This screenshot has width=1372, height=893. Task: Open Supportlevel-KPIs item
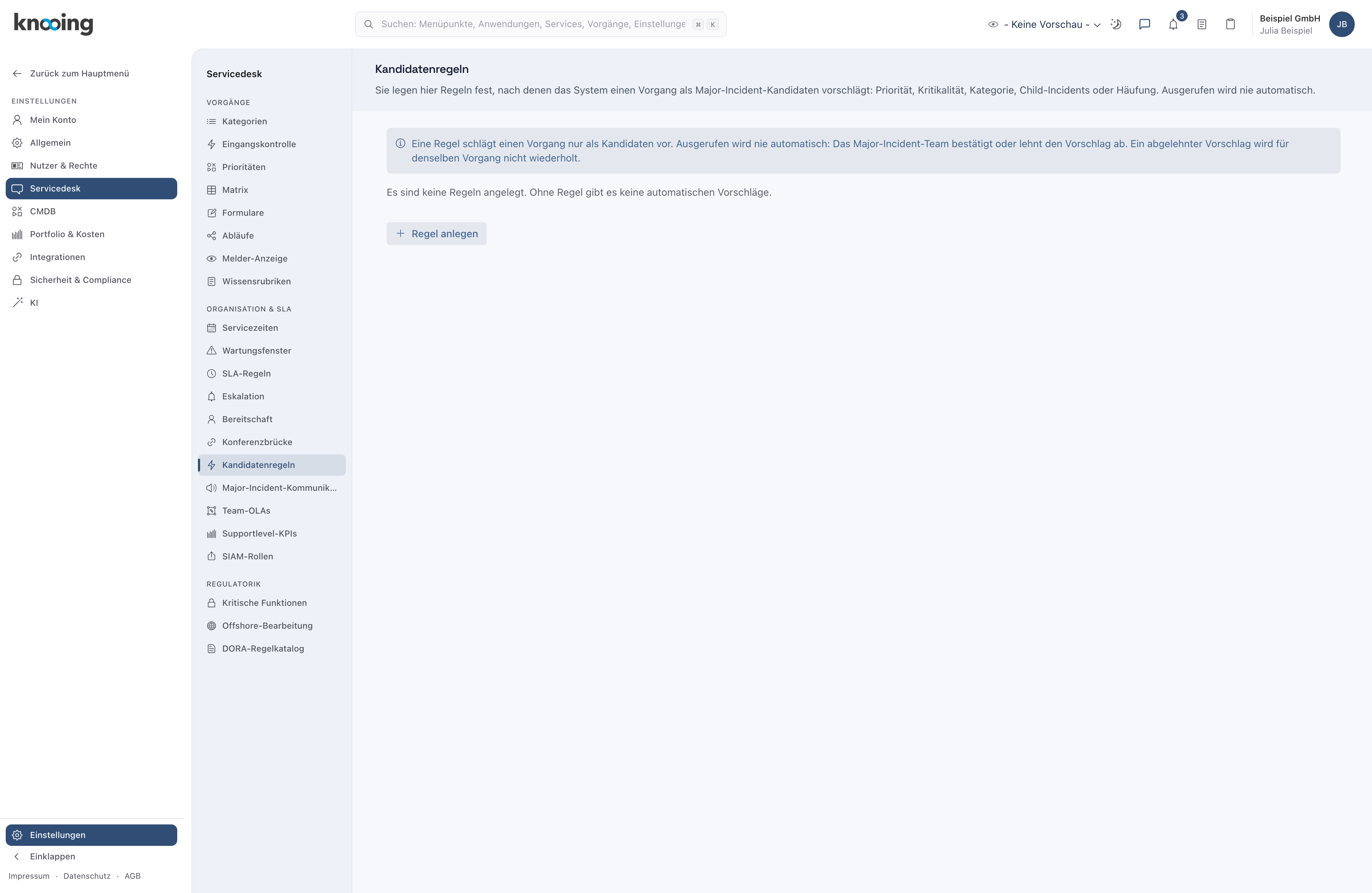[272, 534]
